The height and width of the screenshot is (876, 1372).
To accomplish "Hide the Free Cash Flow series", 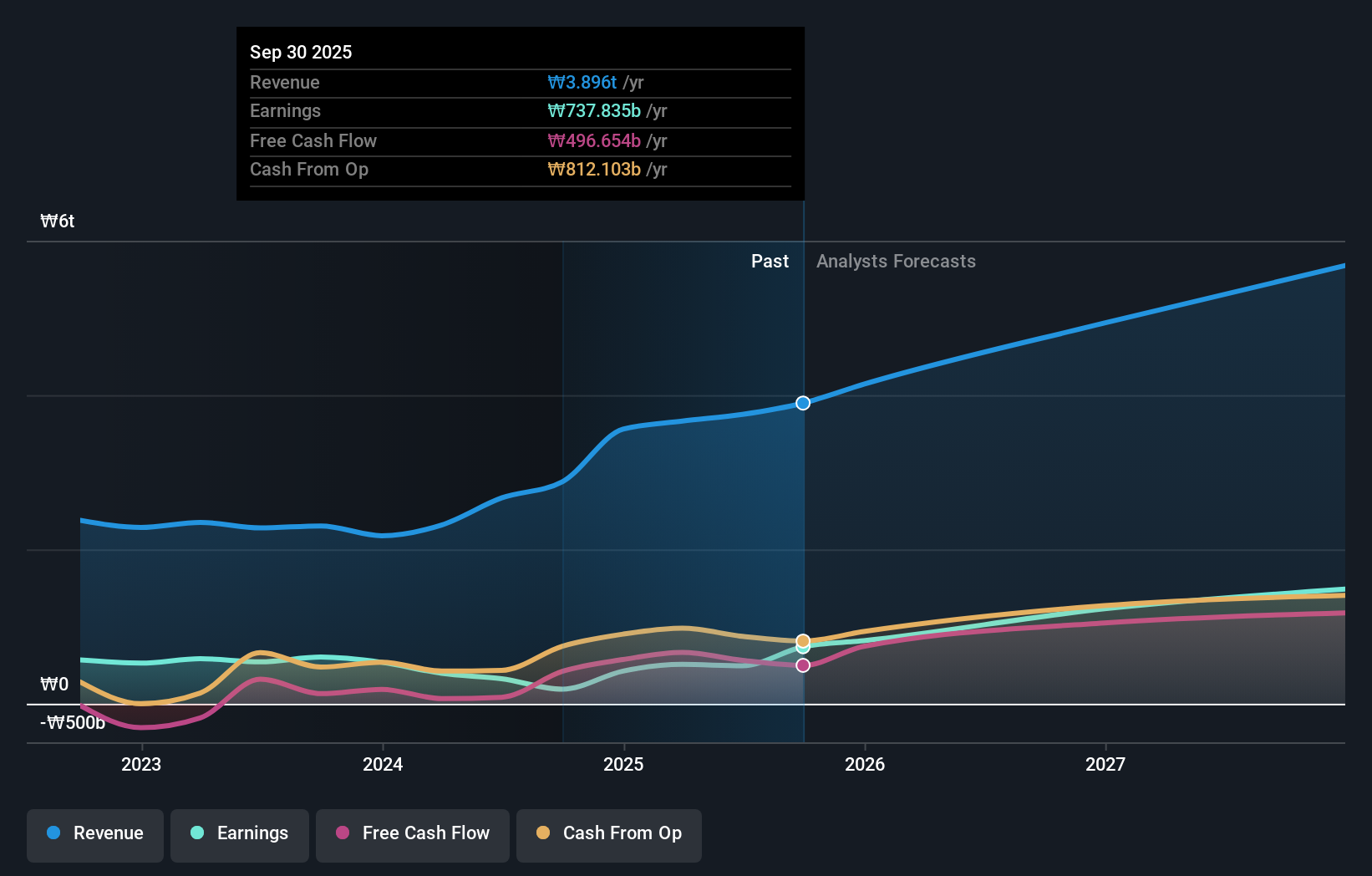I will point(412,833).
